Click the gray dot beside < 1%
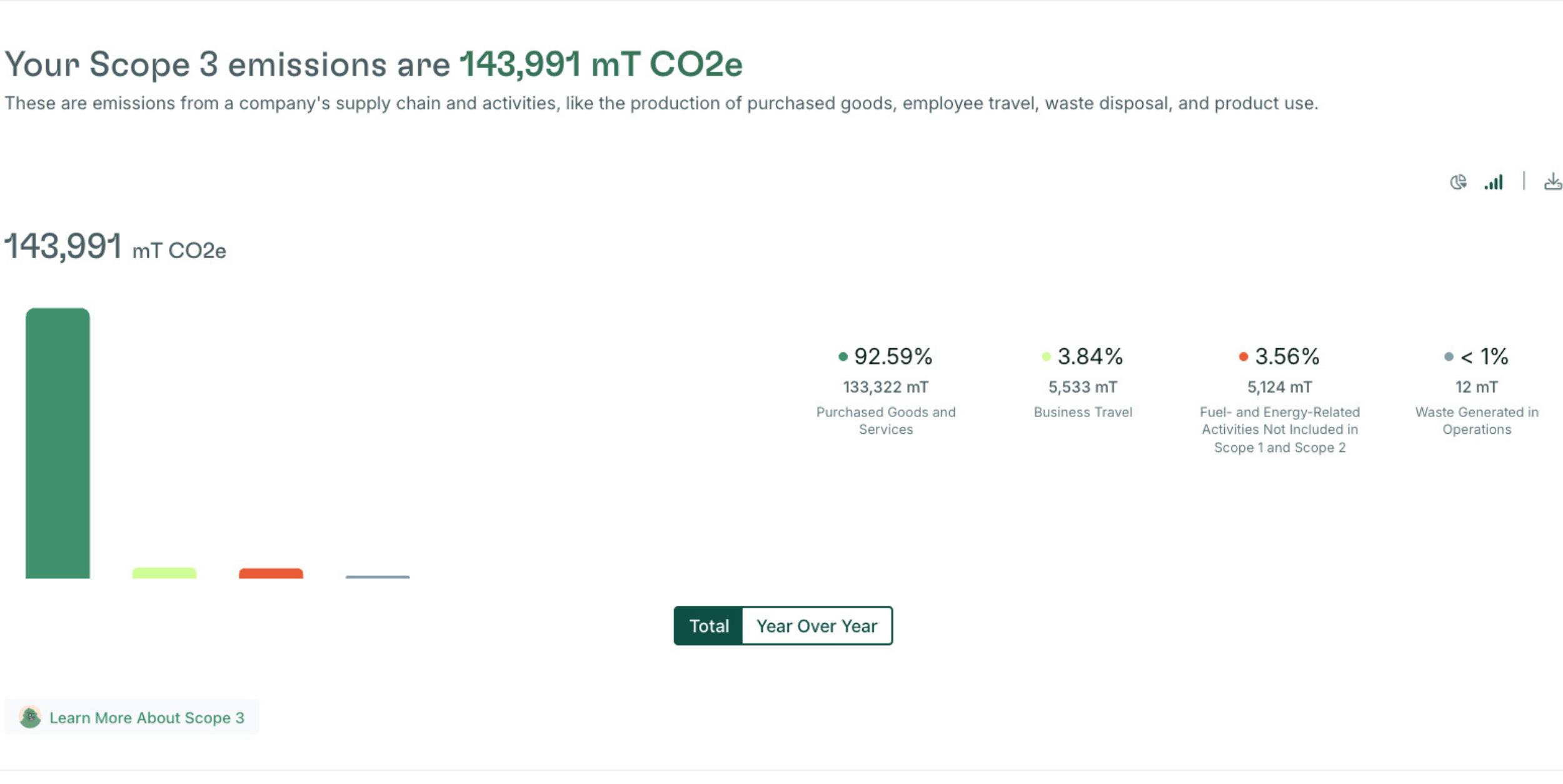 1449,356
